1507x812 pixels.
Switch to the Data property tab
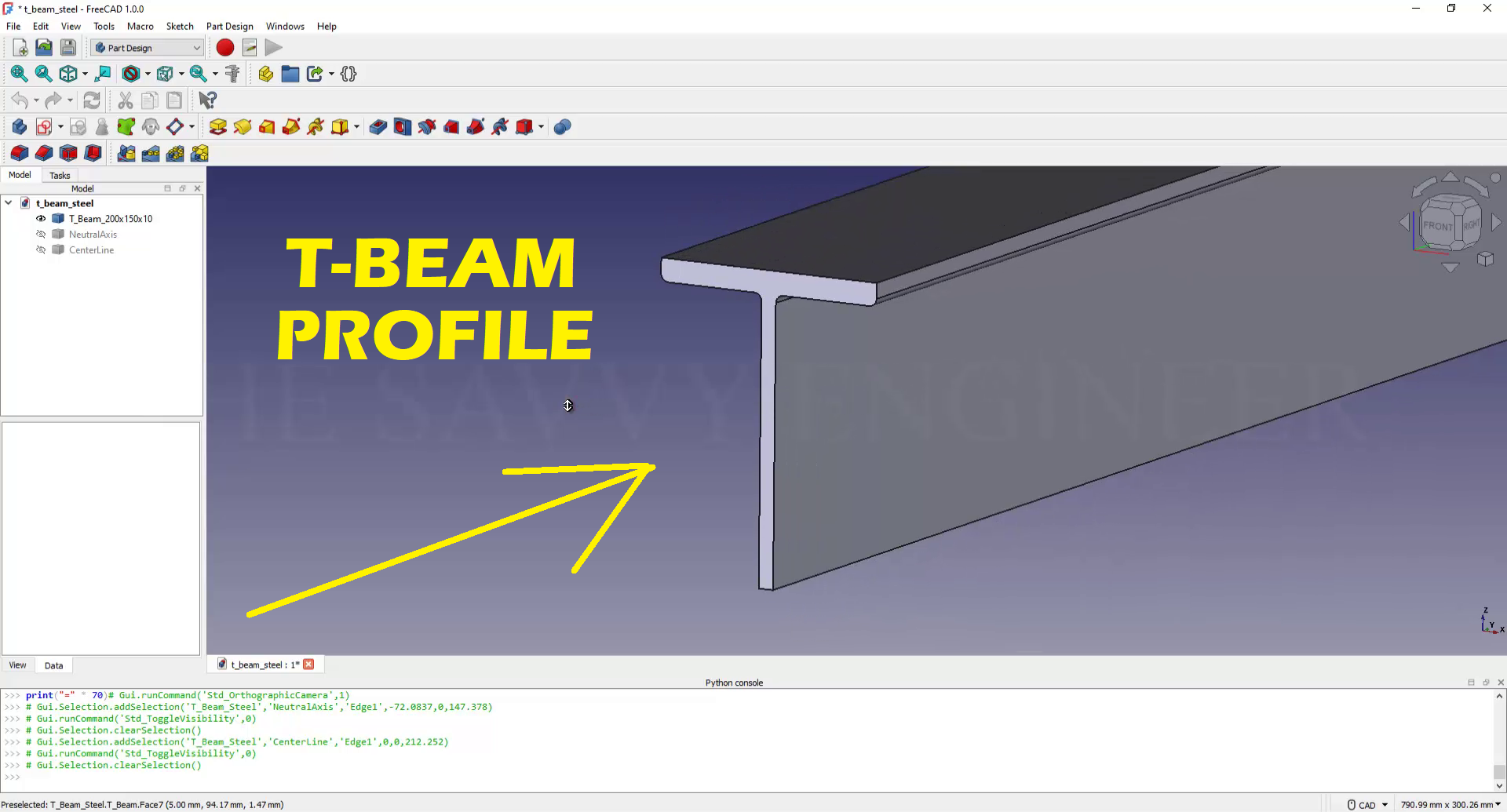53,666
